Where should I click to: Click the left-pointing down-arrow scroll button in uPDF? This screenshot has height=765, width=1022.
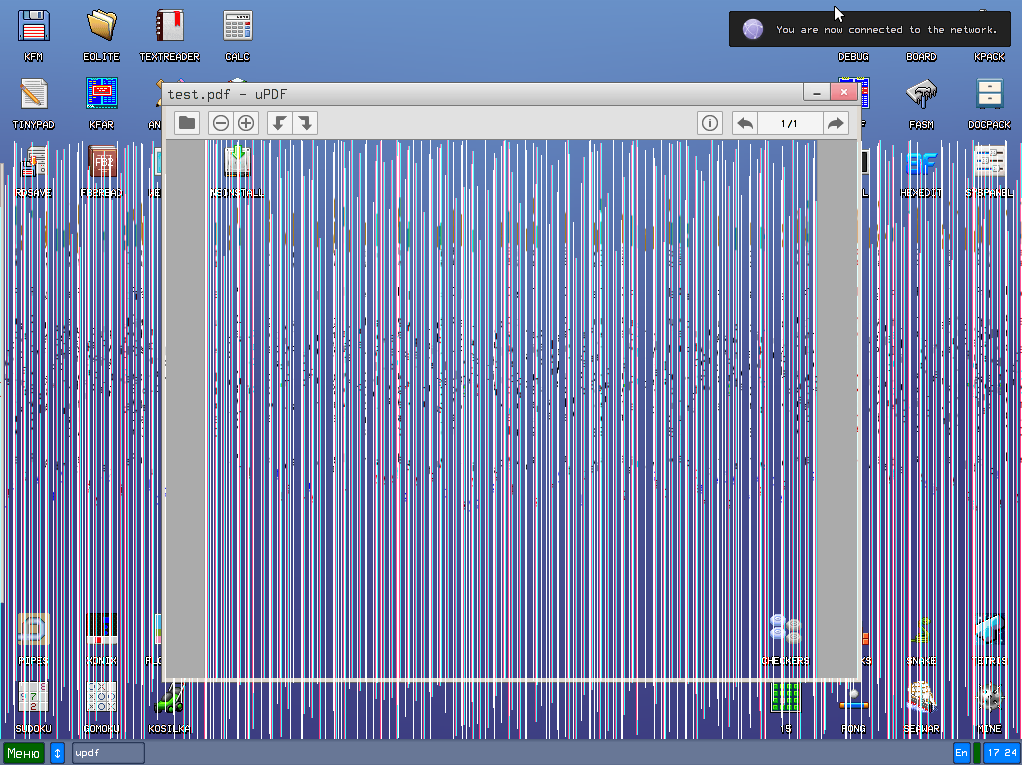click(x=281, y=123)
